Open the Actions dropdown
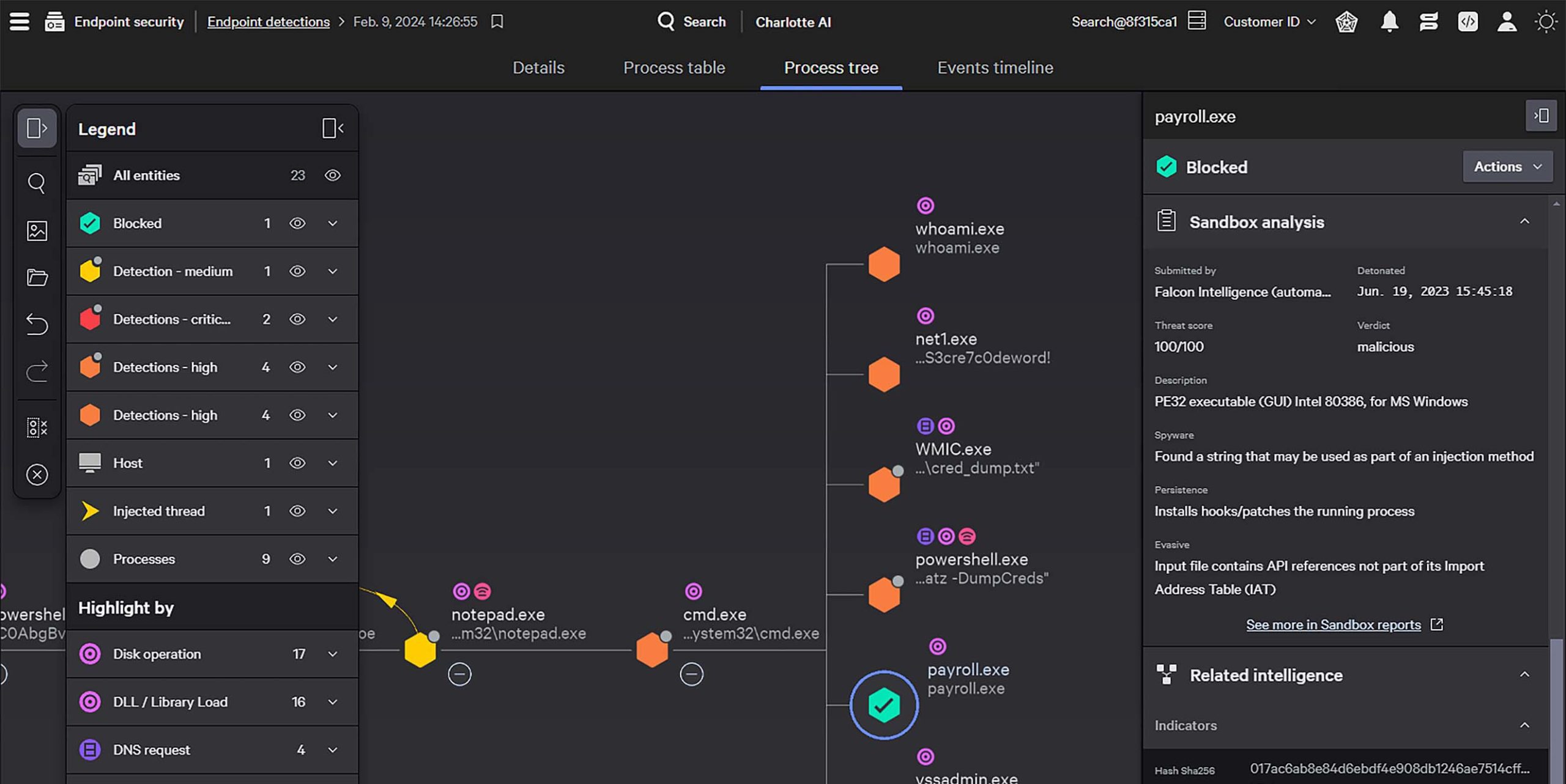The height and width of the screenshot is (784, 1566). (x=1507, y=166)
